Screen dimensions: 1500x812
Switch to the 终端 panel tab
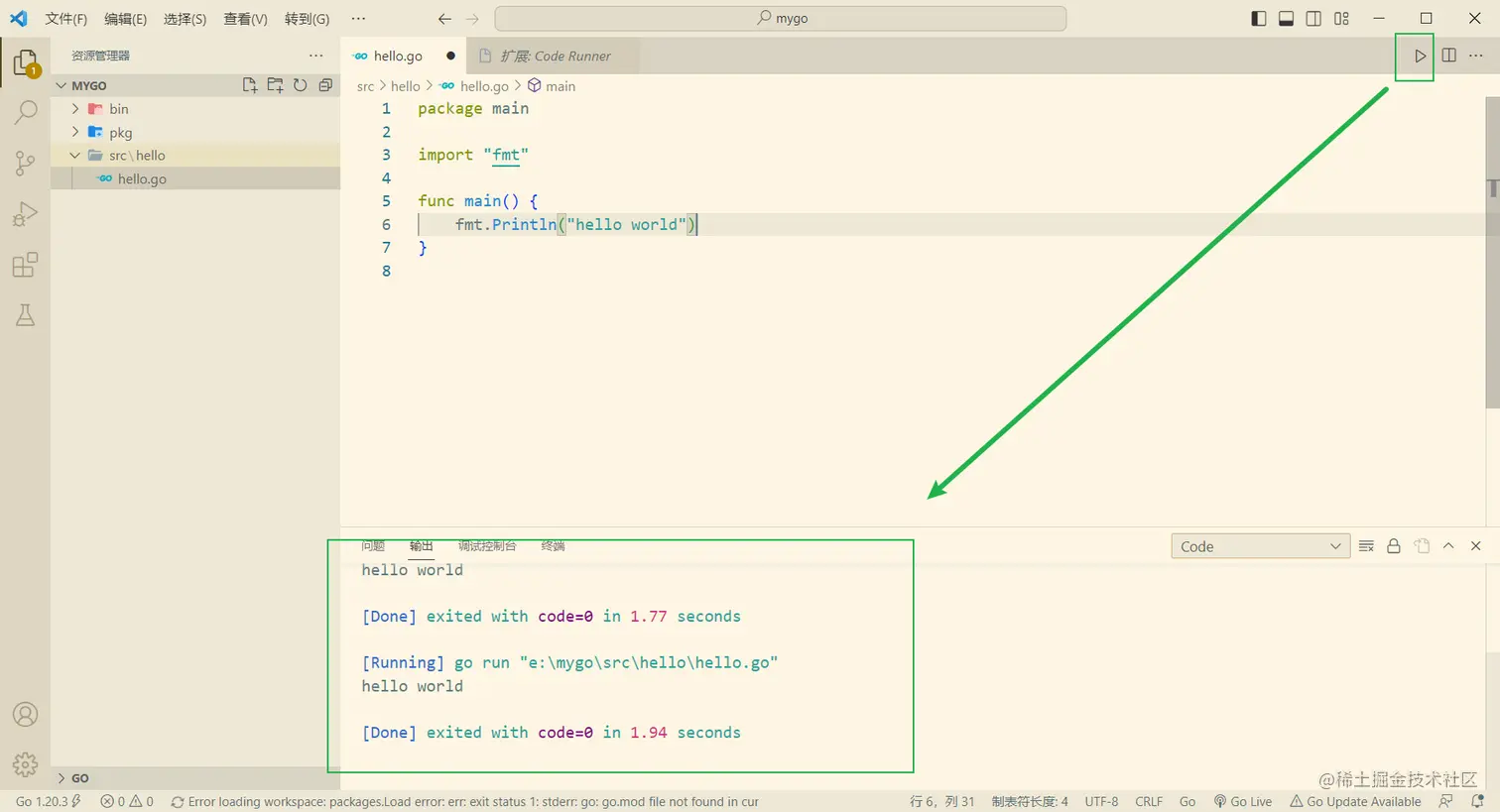pos(553,546)
